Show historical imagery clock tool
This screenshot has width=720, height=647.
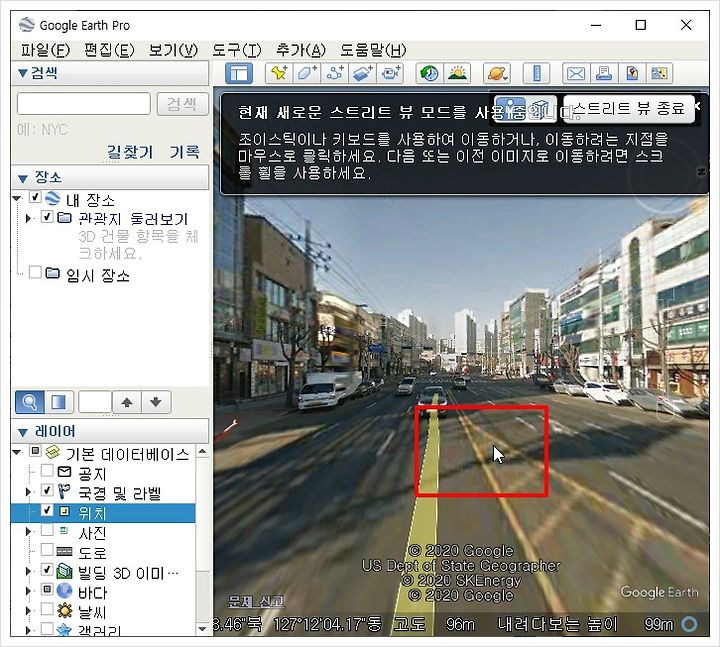pos(429,73)
